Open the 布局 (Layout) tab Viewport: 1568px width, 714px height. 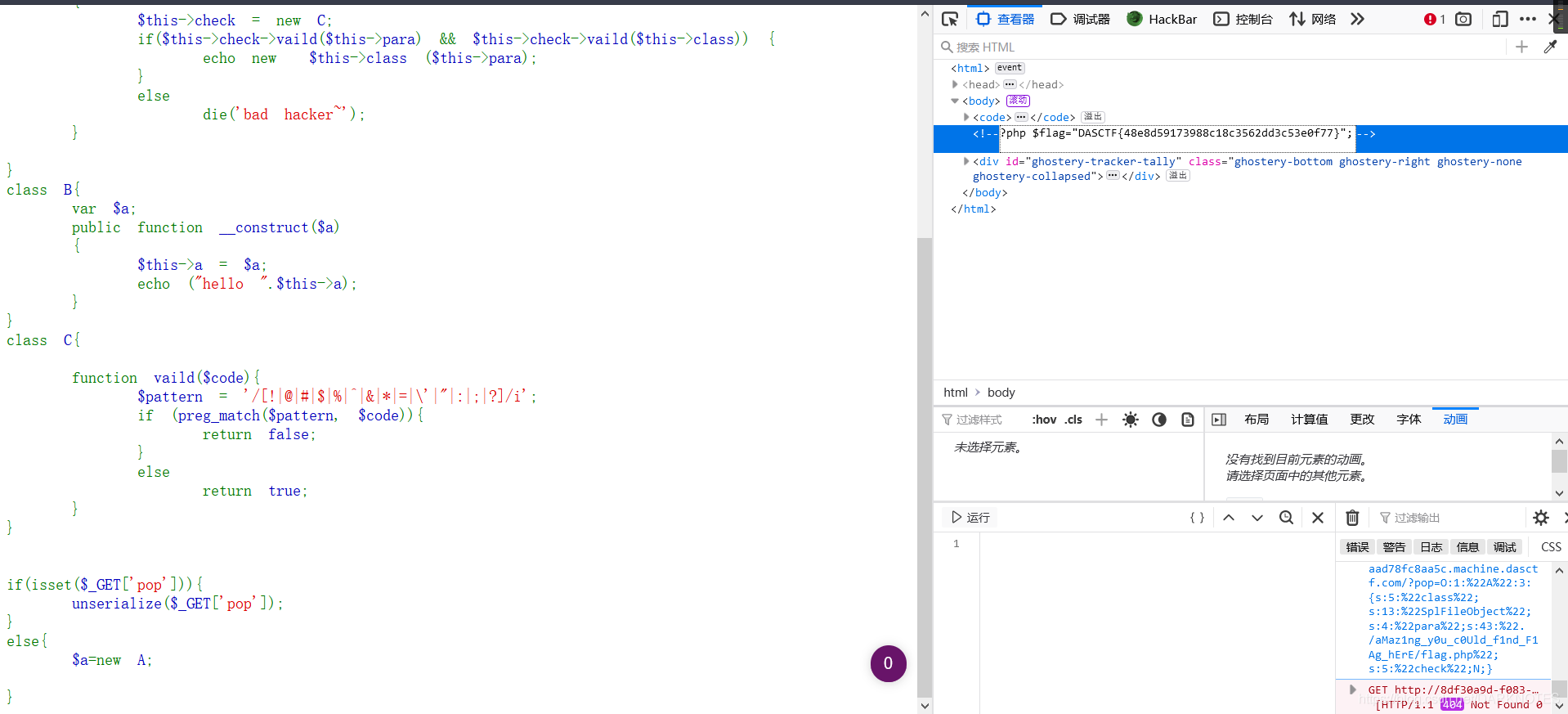pyautogui.click(x=1257, y=420)
